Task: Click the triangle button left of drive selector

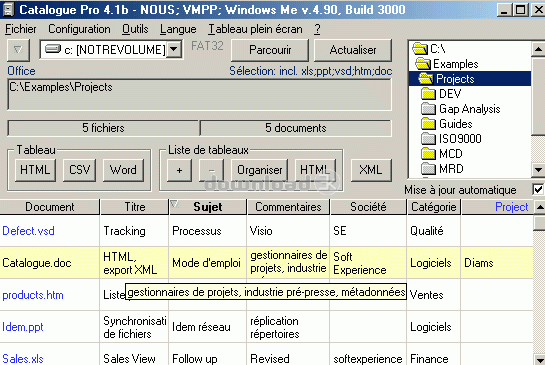Action: pyautogui.click(x=18, y=50)
